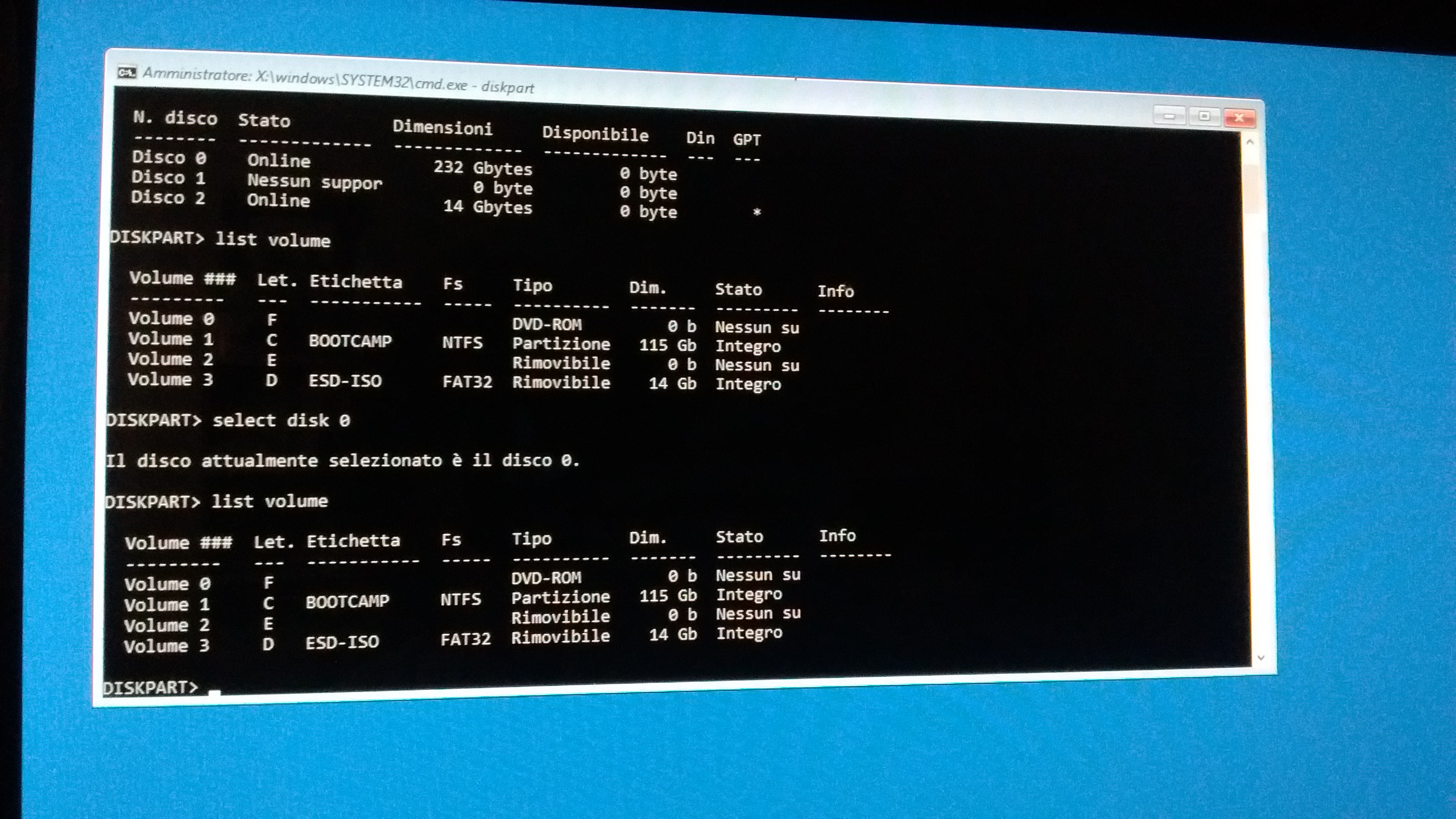Click the 'select disk 0' command text

coord(281,420)
